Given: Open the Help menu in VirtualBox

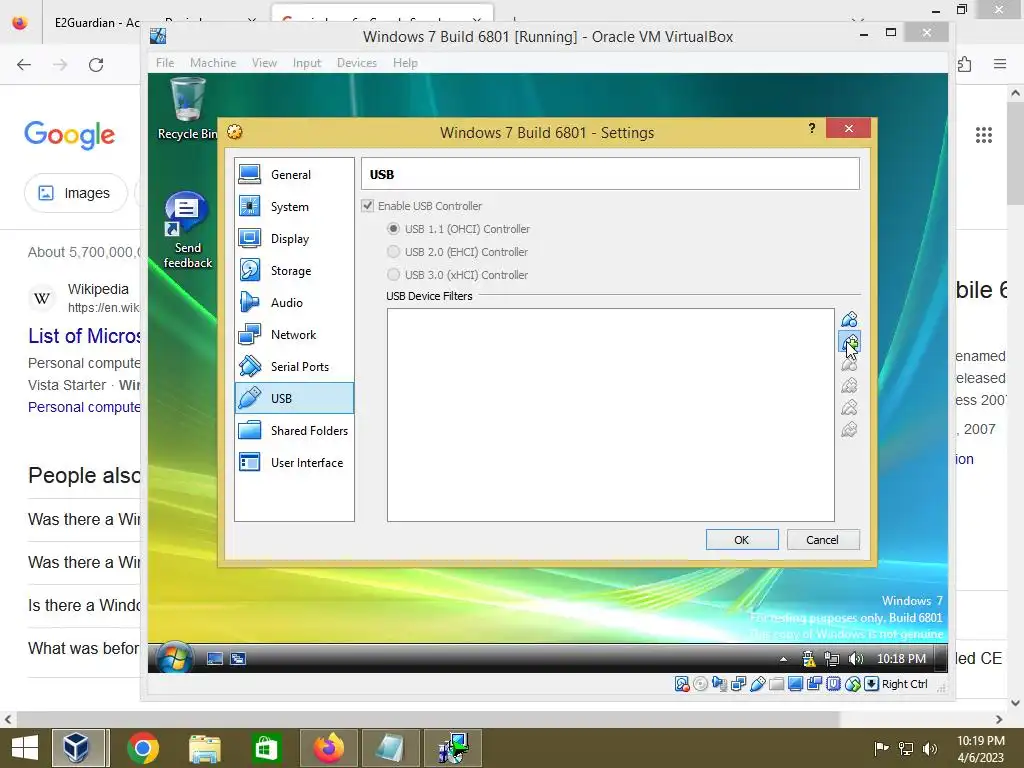Looking at the screenshot, I should point(405,63).
